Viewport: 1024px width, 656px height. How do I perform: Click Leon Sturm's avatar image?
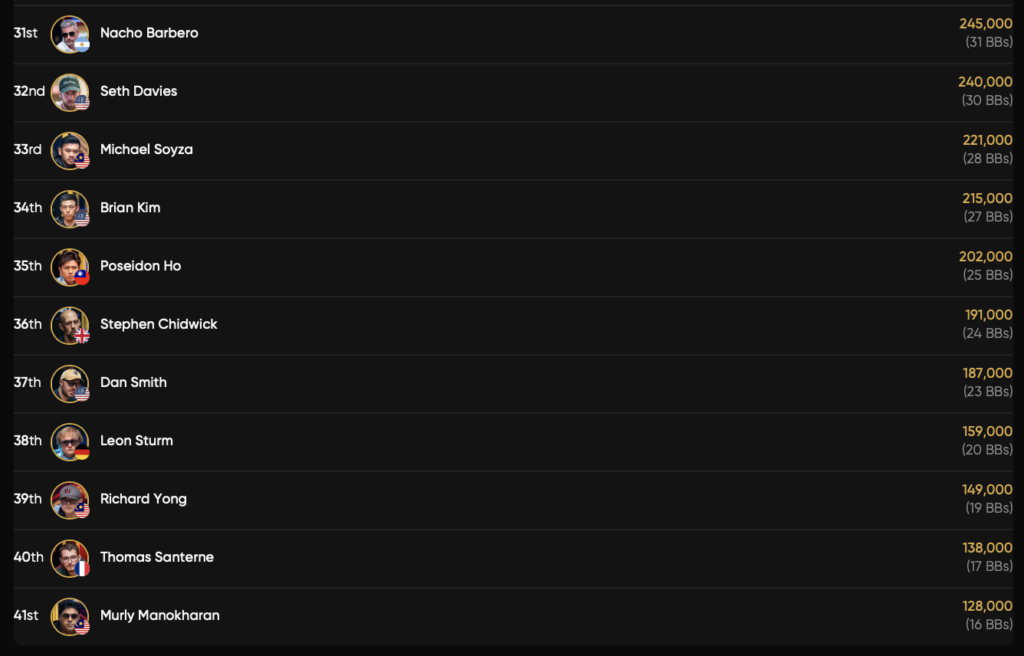pos(70,441)
